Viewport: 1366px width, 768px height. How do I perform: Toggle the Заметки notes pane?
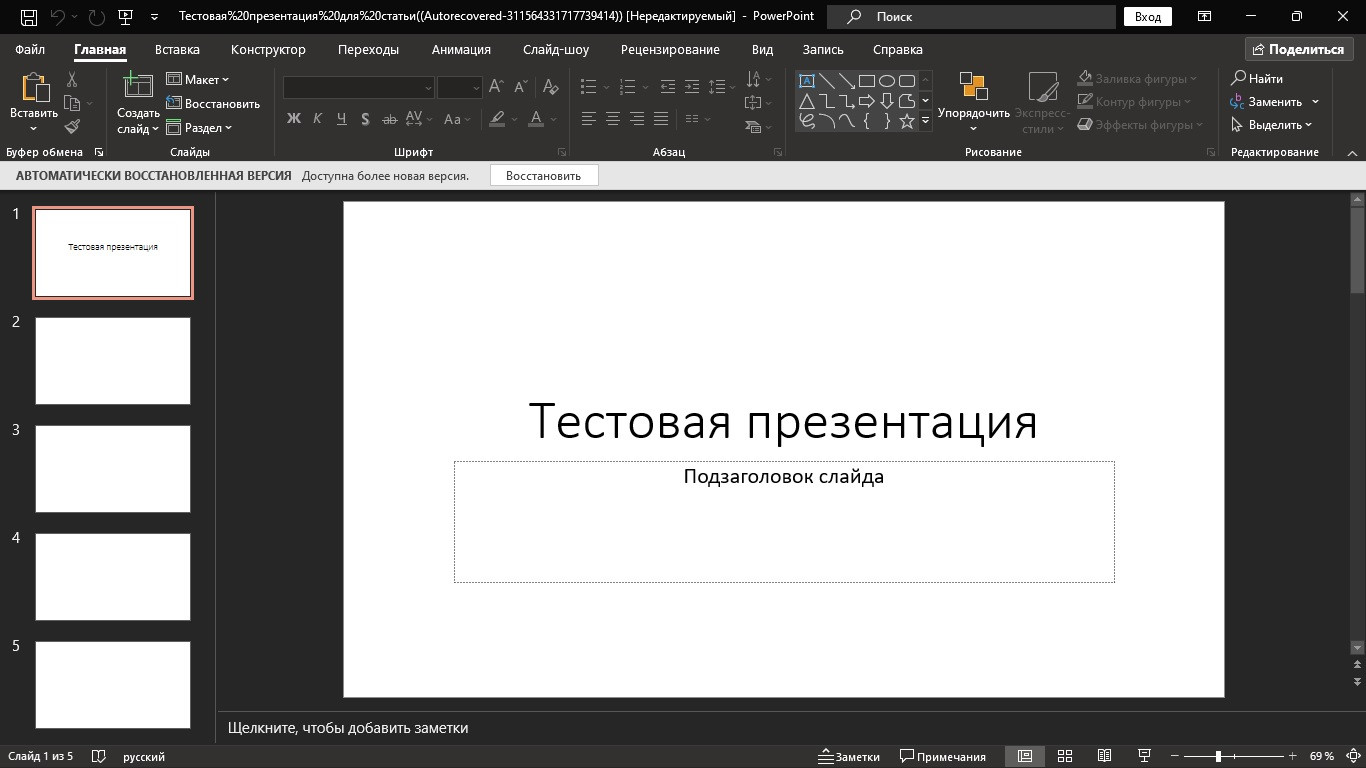849,756
